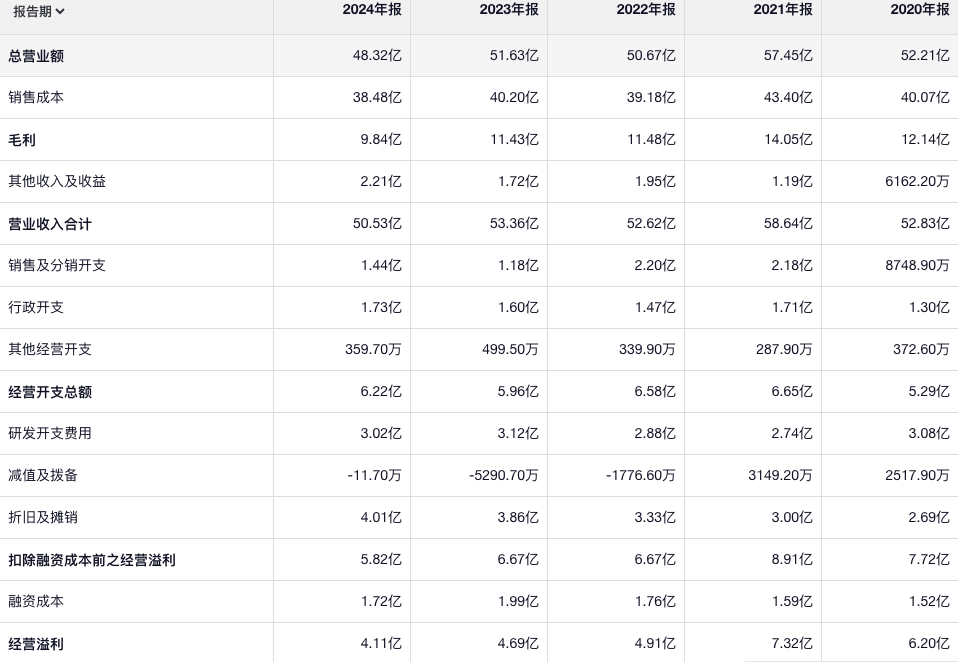Choose the 2021年报 column header

782,10
